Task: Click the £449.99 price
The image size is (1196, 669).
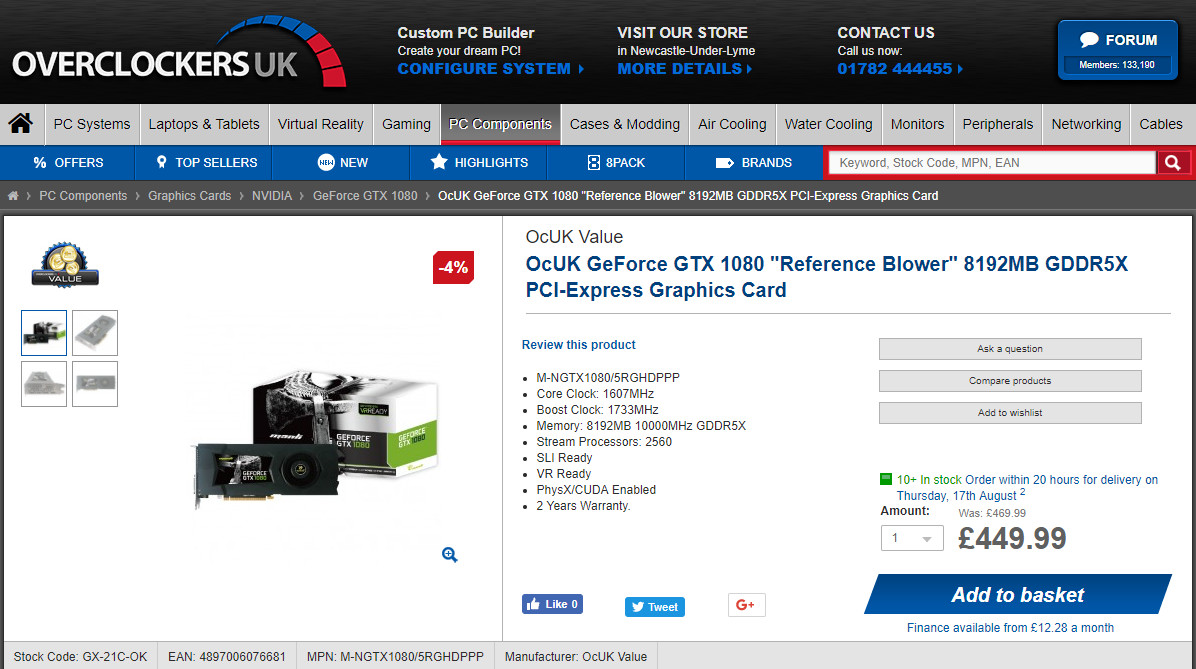Action: click(x=1012, y=539)
